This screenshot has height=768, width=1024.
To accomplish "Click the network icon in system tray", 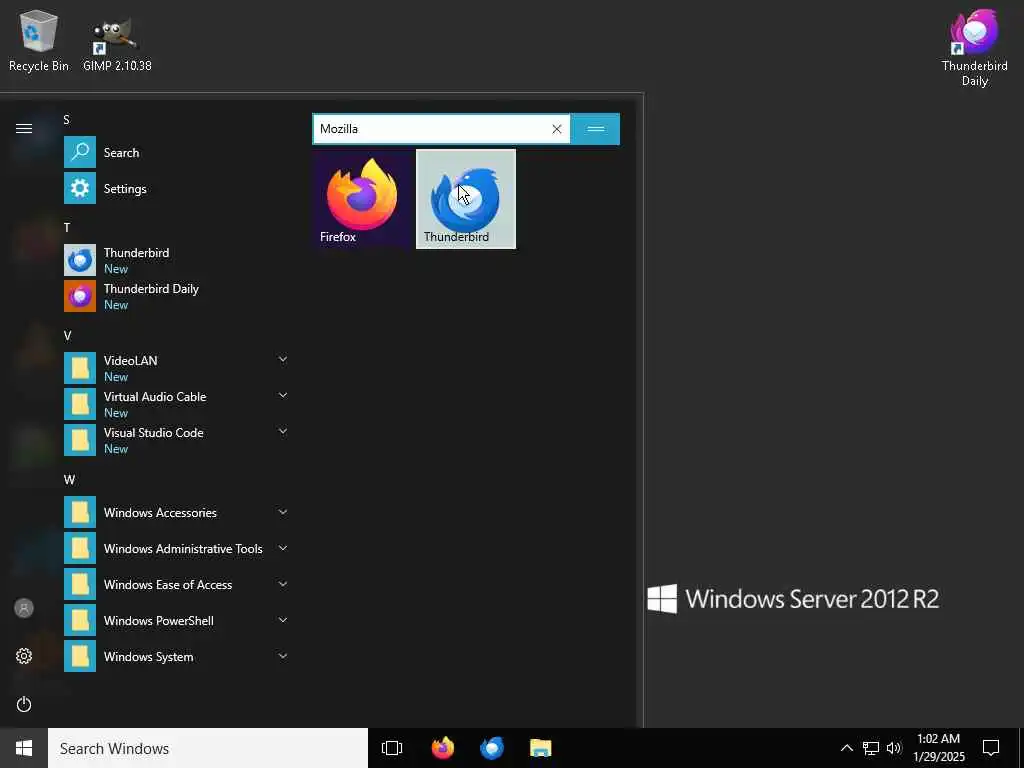I will [x=871, y=748].
